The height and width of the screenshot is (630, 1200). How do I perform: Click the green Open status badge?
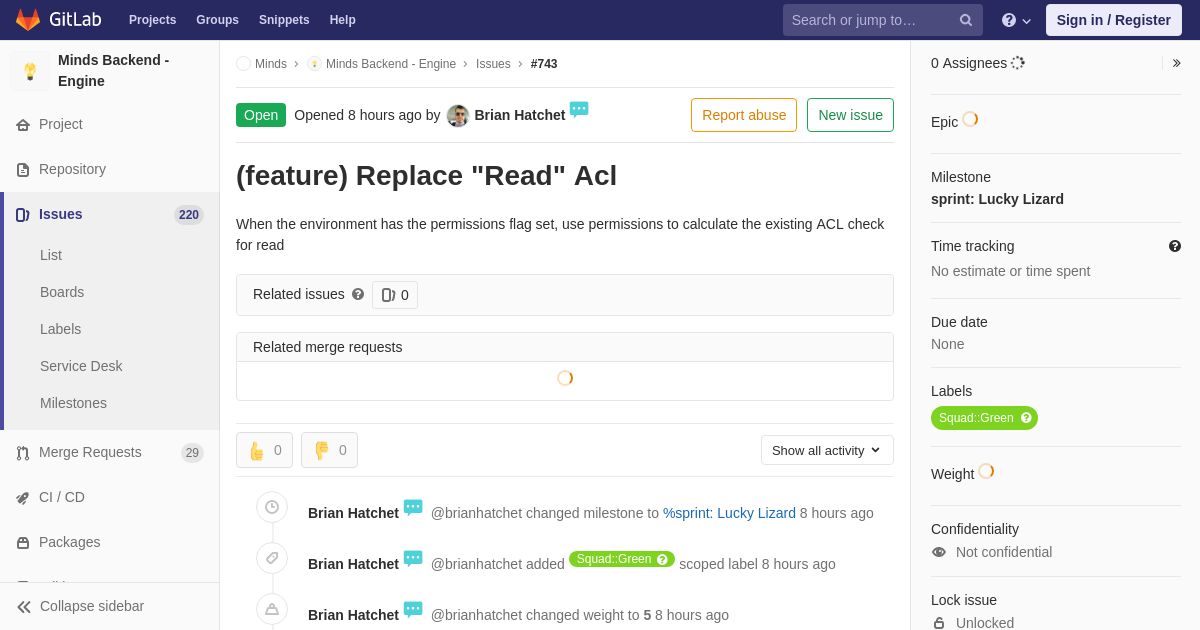[x=261, y=115]
